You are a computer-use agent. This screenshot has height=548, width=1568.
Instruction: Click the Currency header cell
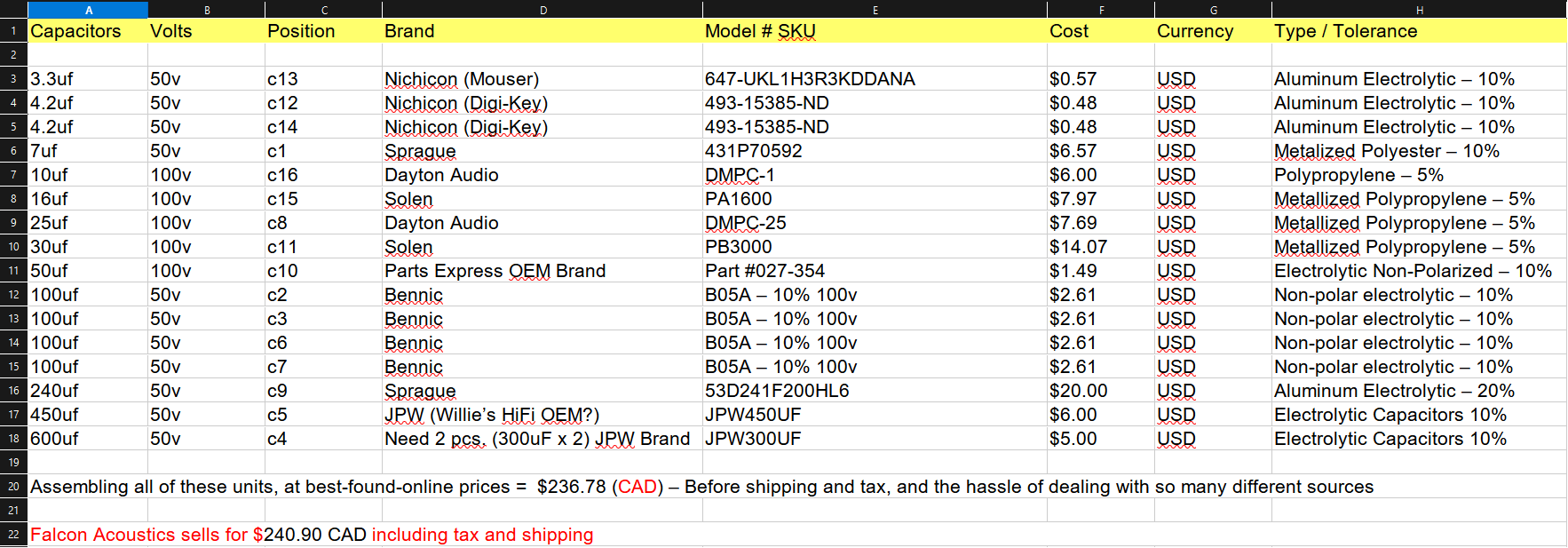(1213, 31)
